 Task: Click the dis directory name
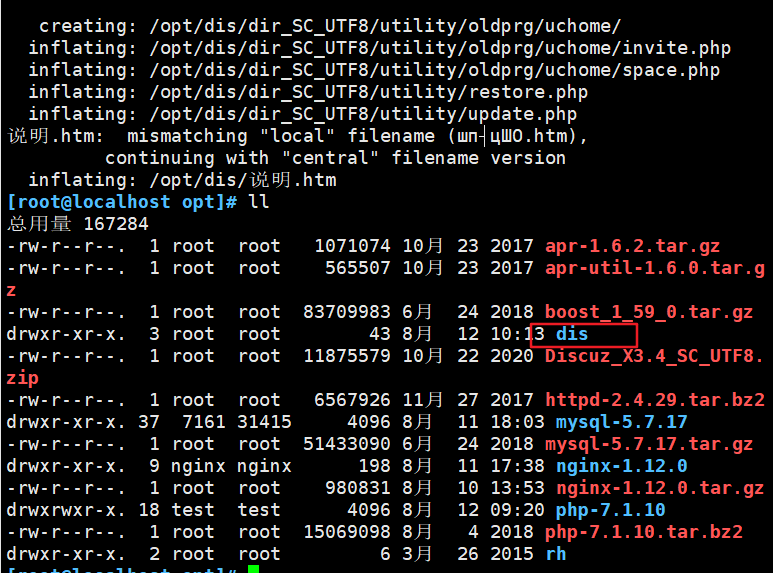572,334
